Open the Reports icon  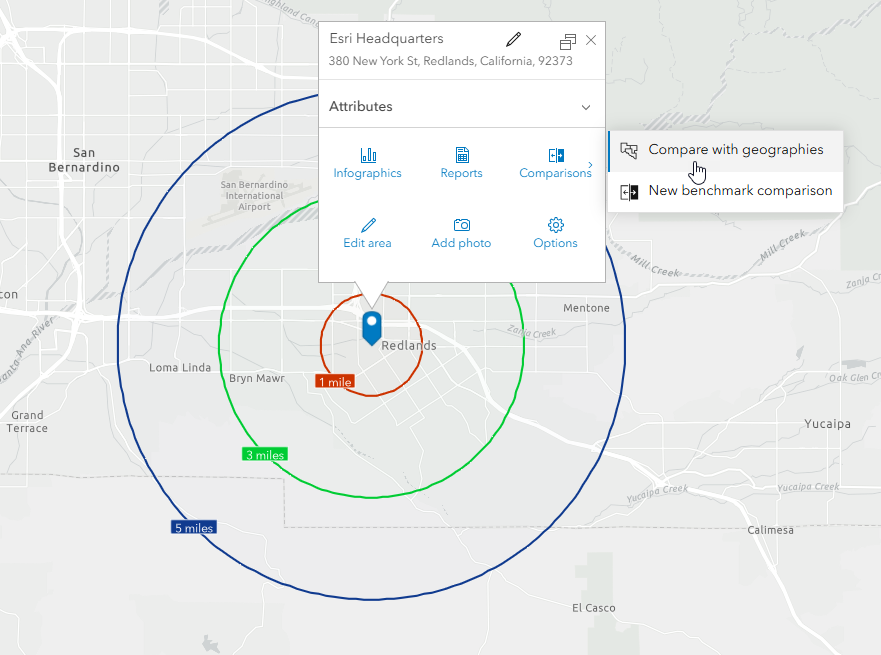tap(462, 154)
